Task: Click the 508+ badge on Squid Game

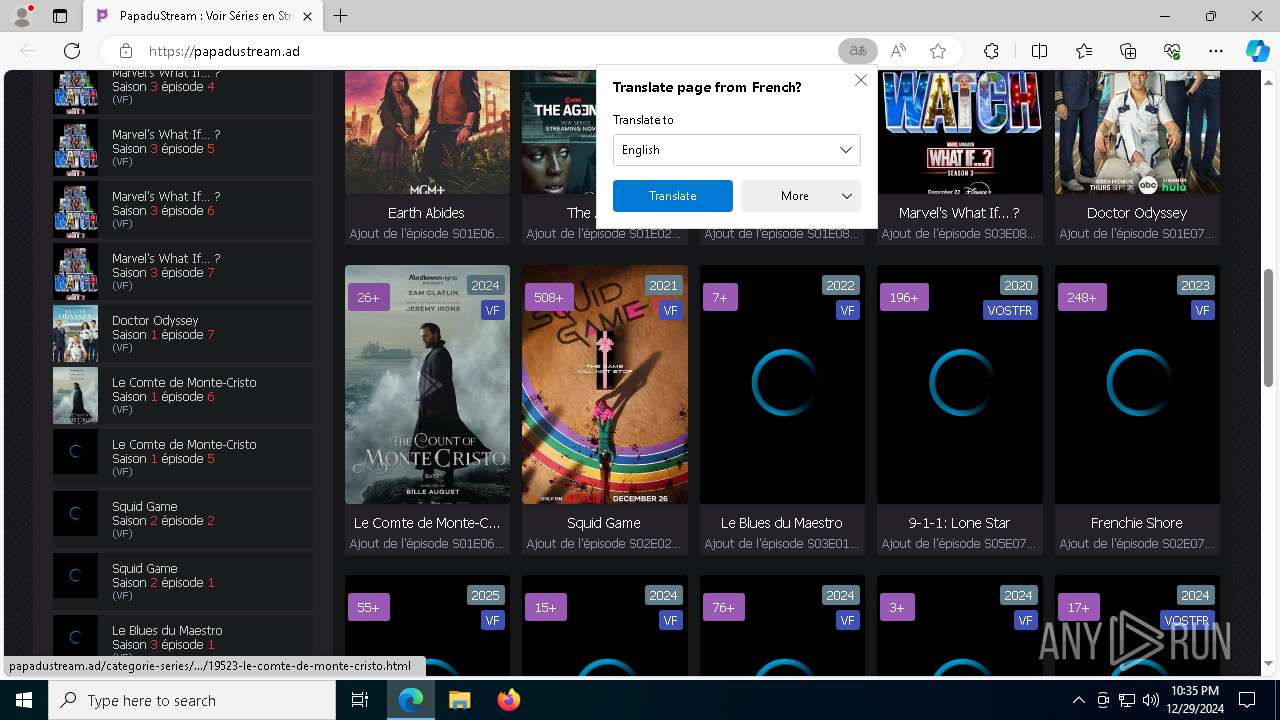Action: [x=547, y=297]
